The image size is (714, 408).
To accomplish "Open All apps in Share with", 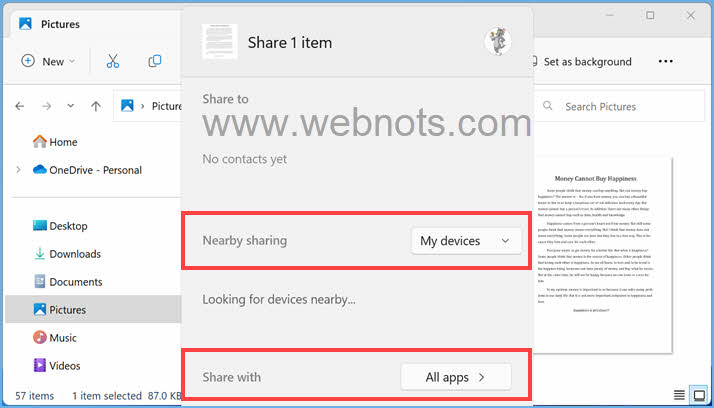I will [x=455, y=377].
